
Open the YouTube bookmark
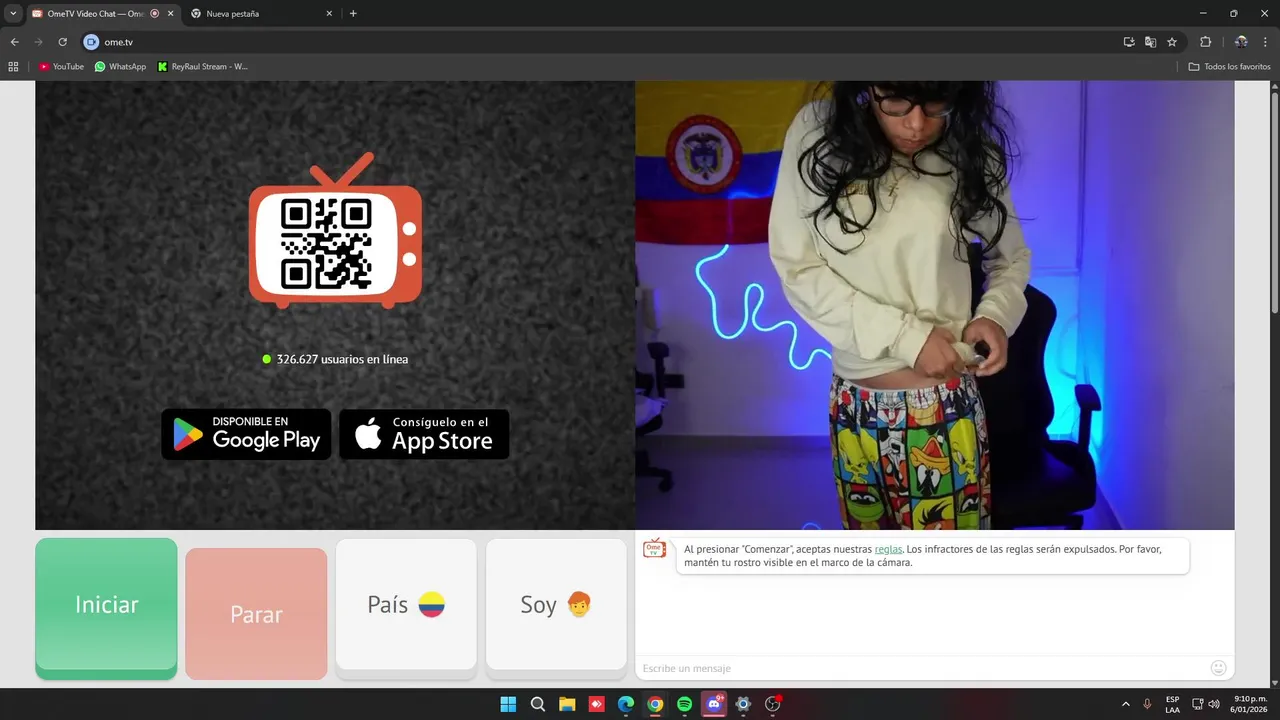tap(62, 66)
